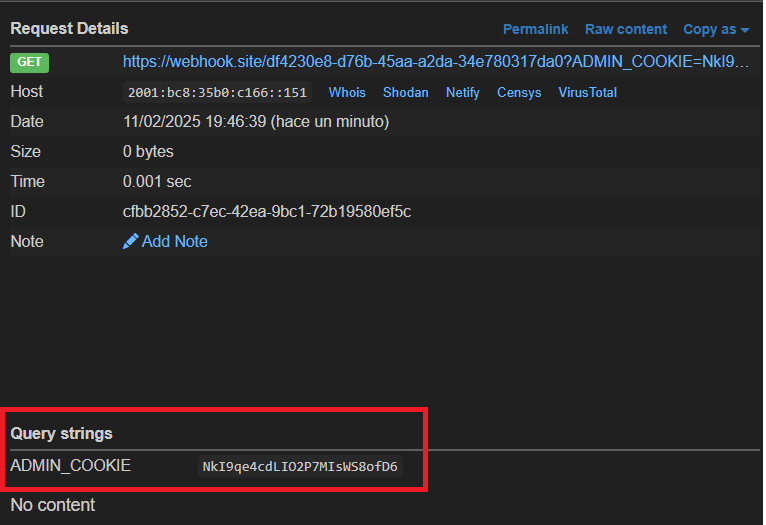Look up the host on Whois
This screenshot has height=525, width=766.
(347, 92)
